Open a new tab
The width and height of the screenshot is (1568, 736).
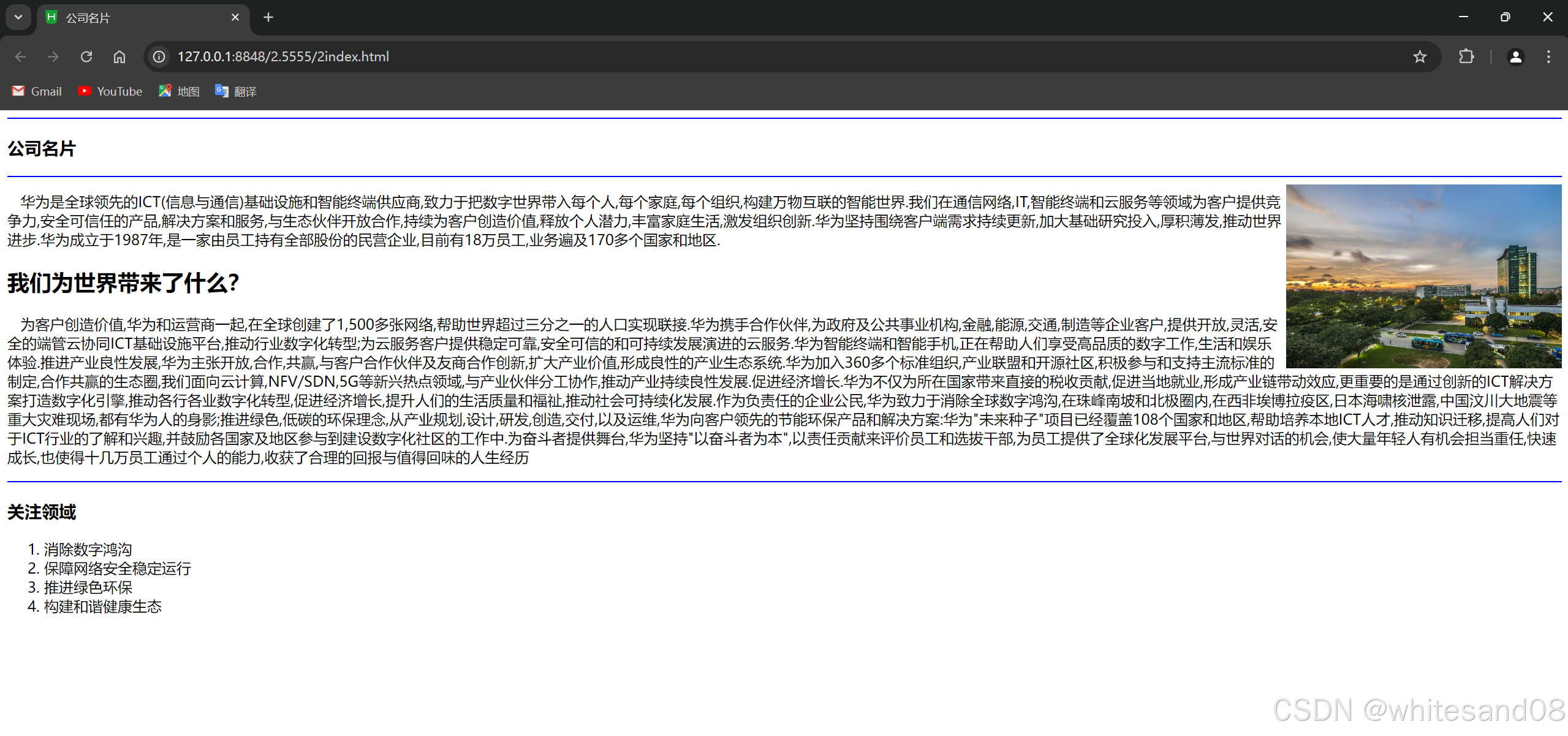[x=268, y=17]
